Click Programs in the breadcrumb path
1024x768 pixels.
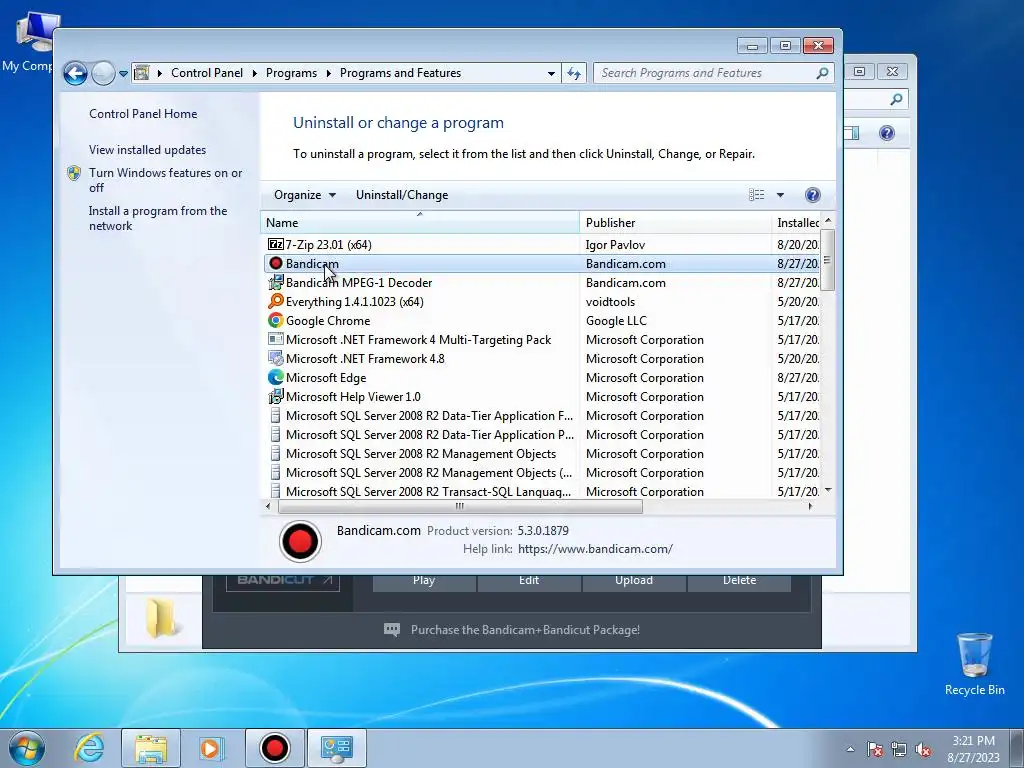(x=291, y=73)
